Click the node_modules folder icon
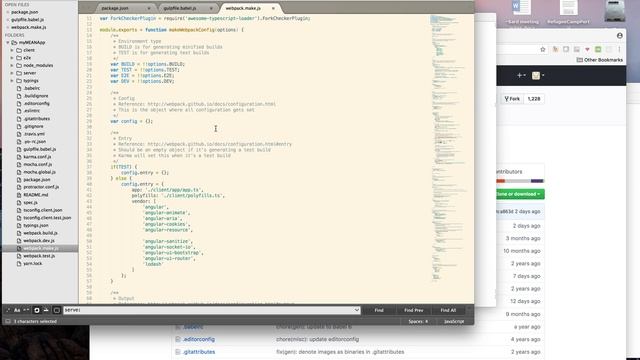This screenshot has width=640, height=360. [19, 65]
